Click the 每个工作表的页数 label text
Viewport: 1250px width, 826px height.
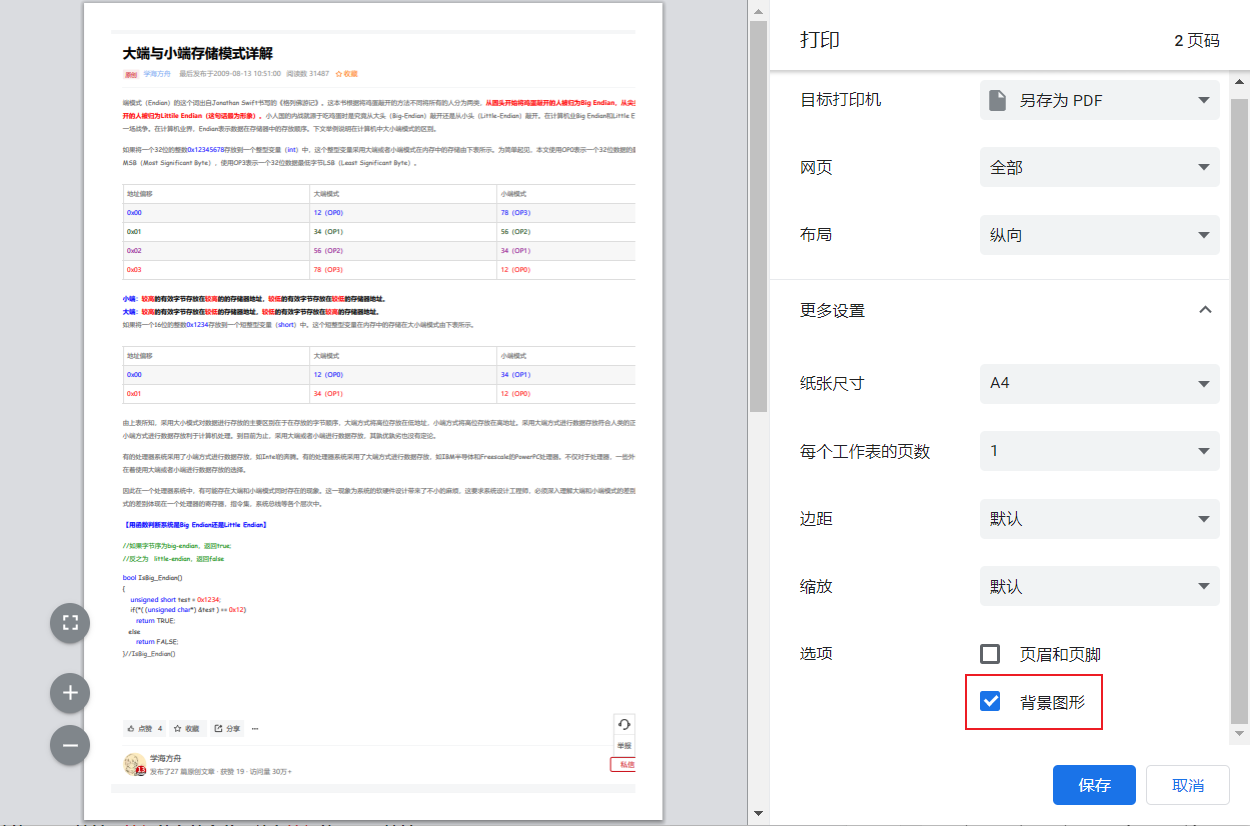[x=865, y=452]
